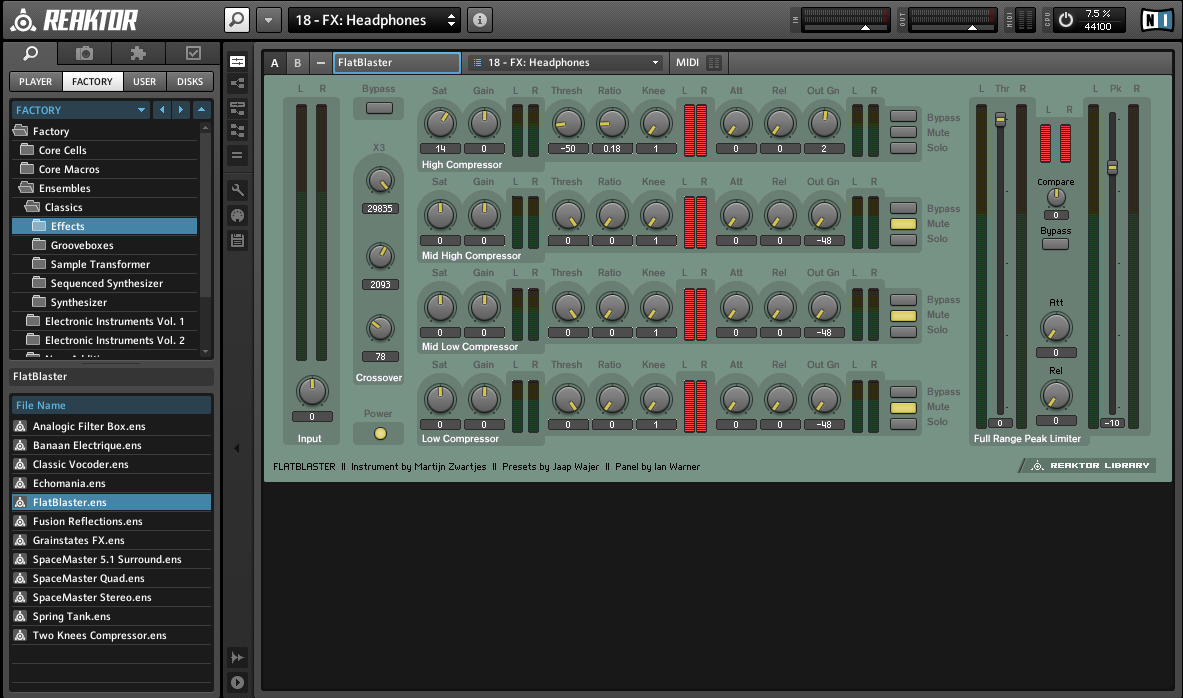Screen dimensions: 1183x698
Task: Click the Compare knob in the Peak Limiter
Action: pyautogui.click(x=1055, y=197)
